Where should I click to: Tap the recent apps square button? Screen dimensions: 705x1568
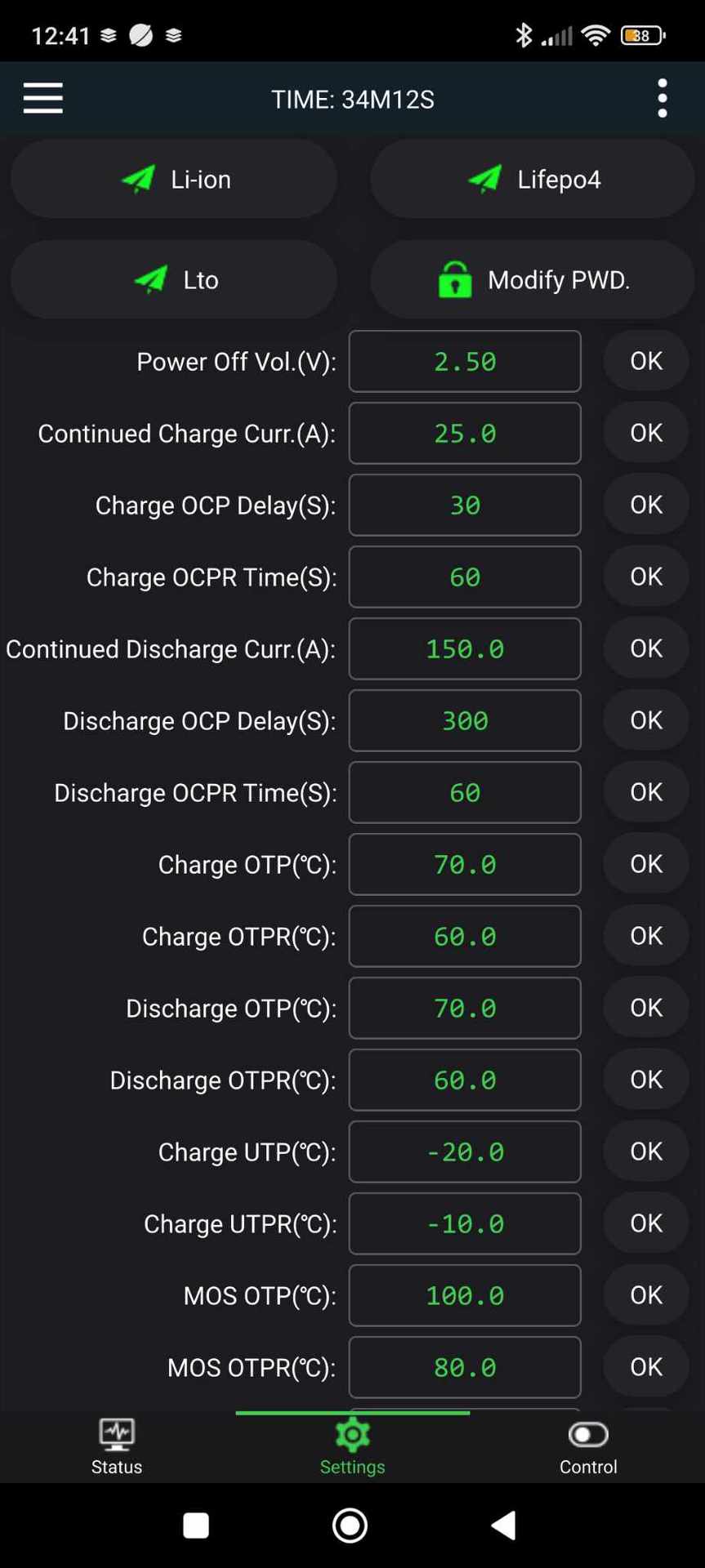point(196,1525)
